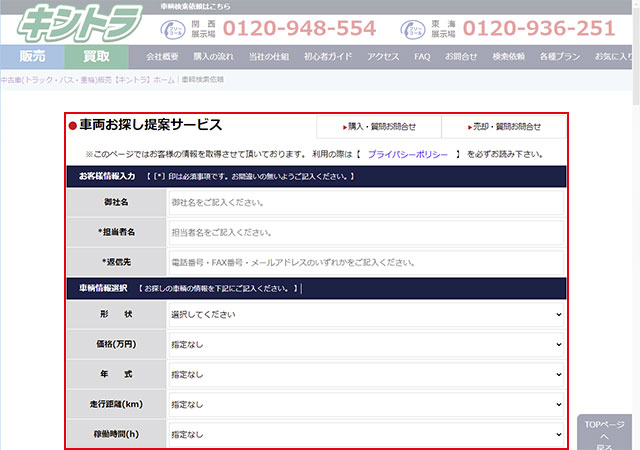Open 会社概要 in the navigation bar
Image resolution: width=640 pixels, height=450 pixels.
point(164,57)
